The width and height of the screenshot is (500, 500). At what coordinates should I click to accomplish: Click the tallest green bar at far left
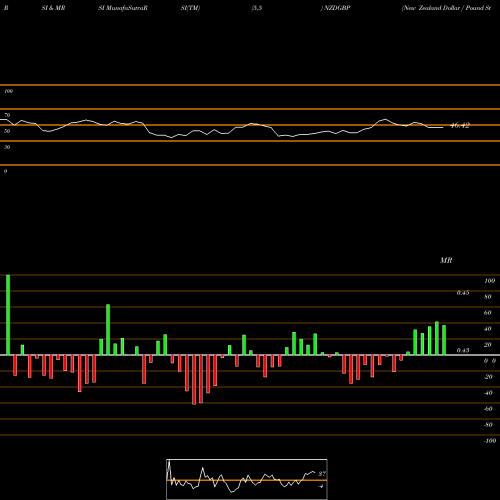tap(8, 315)
